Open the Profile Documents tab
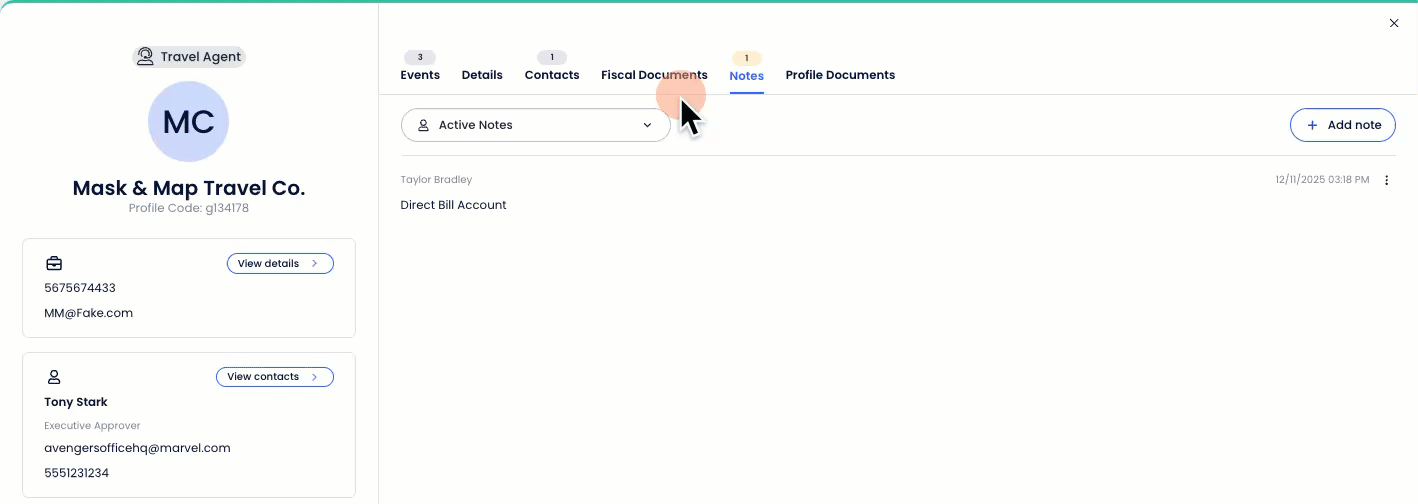 coord(840,75)
